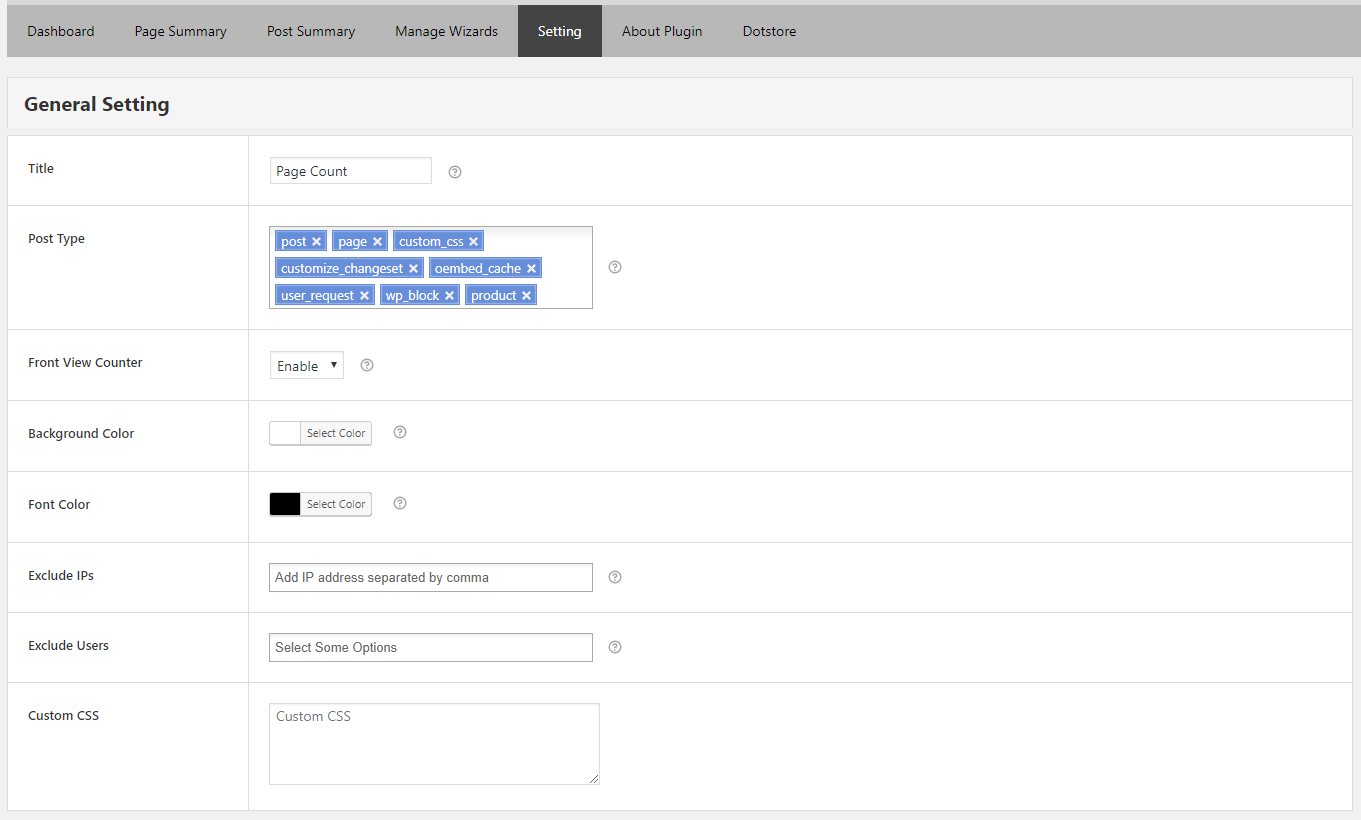Click the black Font Color swatch

click(285, 504)
